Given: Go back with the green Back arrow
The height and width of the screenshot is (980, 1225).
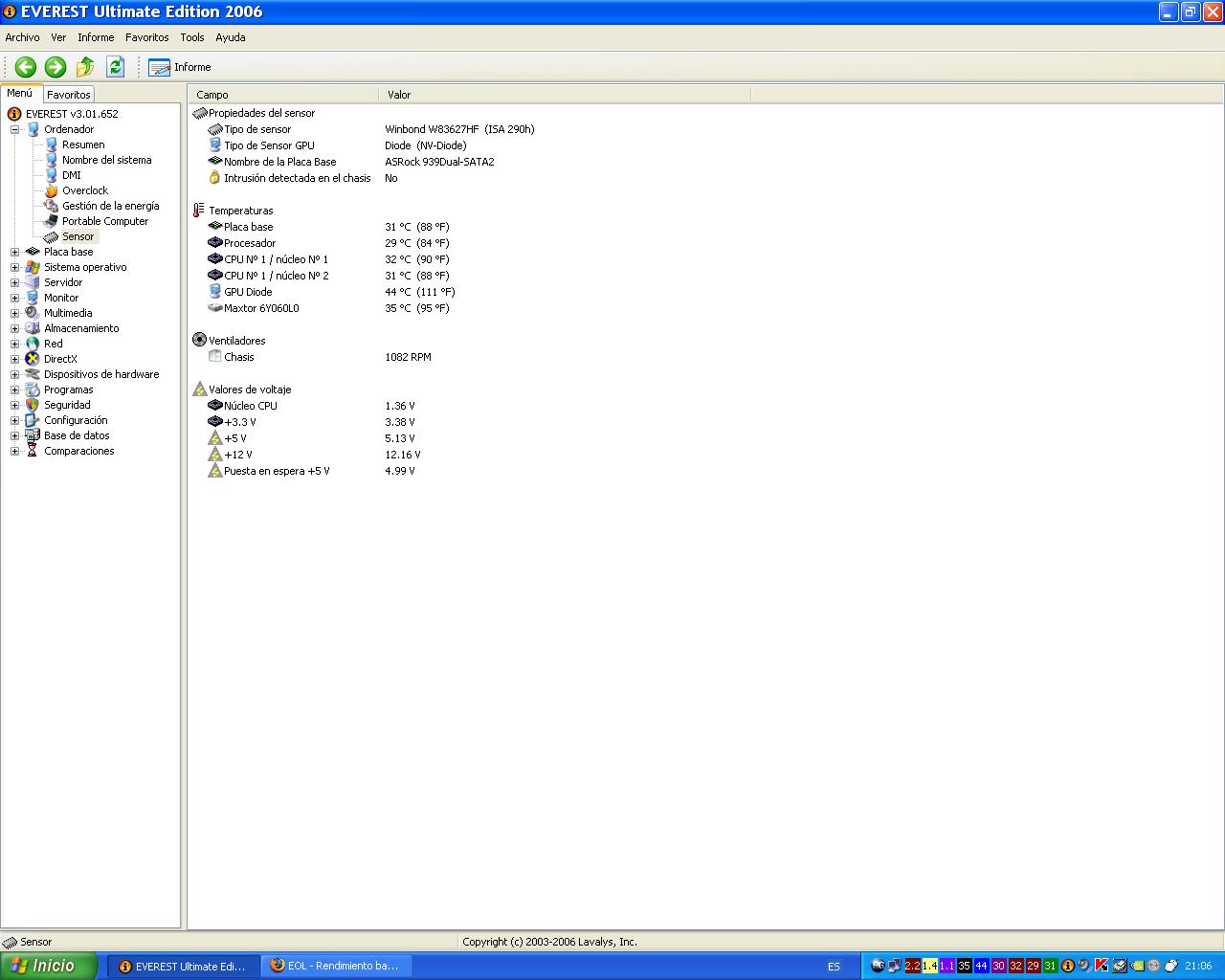Looking at the screenshot, I should tap(26, 67).
